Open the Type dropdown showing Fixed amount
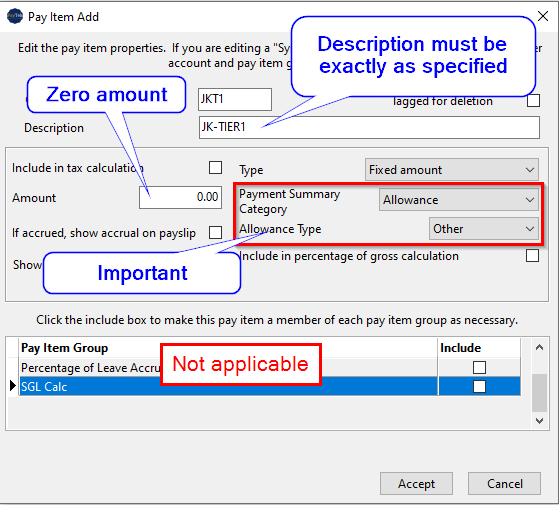559x505 pixels. point(452,170)
